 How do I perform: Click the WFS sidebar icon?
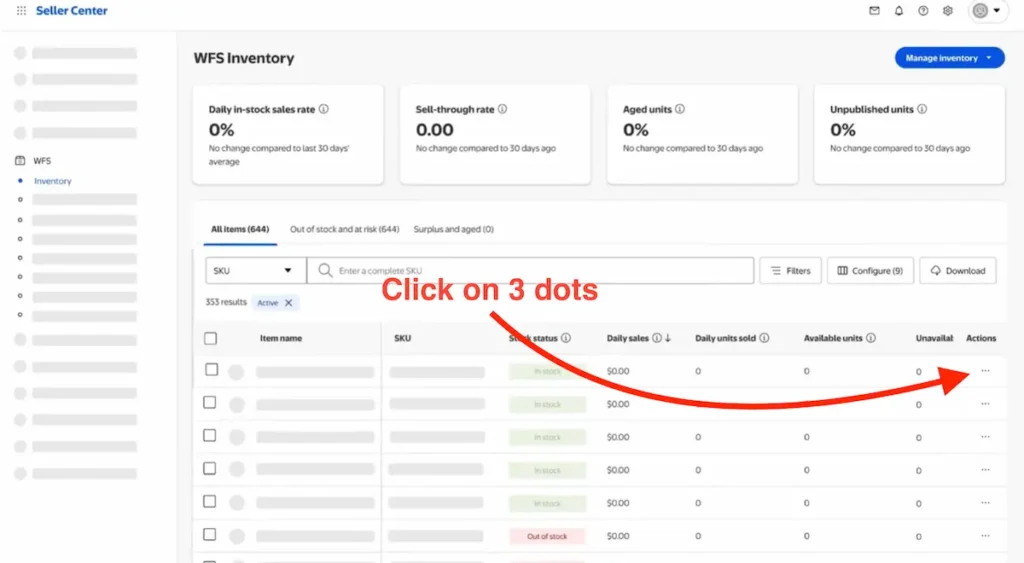point(20,160)
